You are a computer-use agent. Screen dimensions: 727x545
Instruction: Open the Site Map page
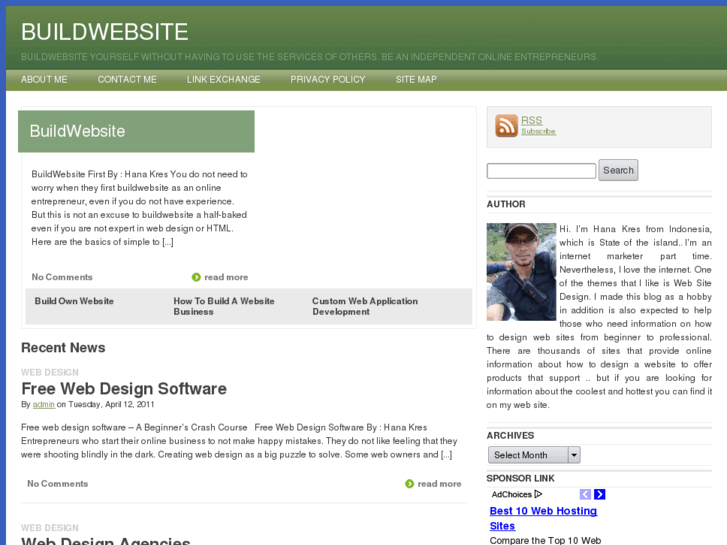tap(416, 80)
